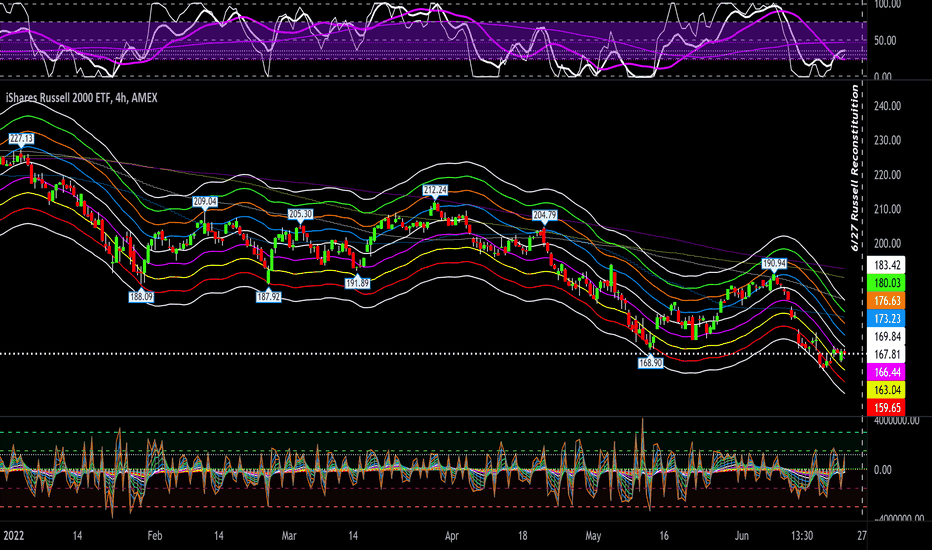Click the 27 date label on time axis
The height and width of the screenshot is (550, 932).
coord(862,536)
